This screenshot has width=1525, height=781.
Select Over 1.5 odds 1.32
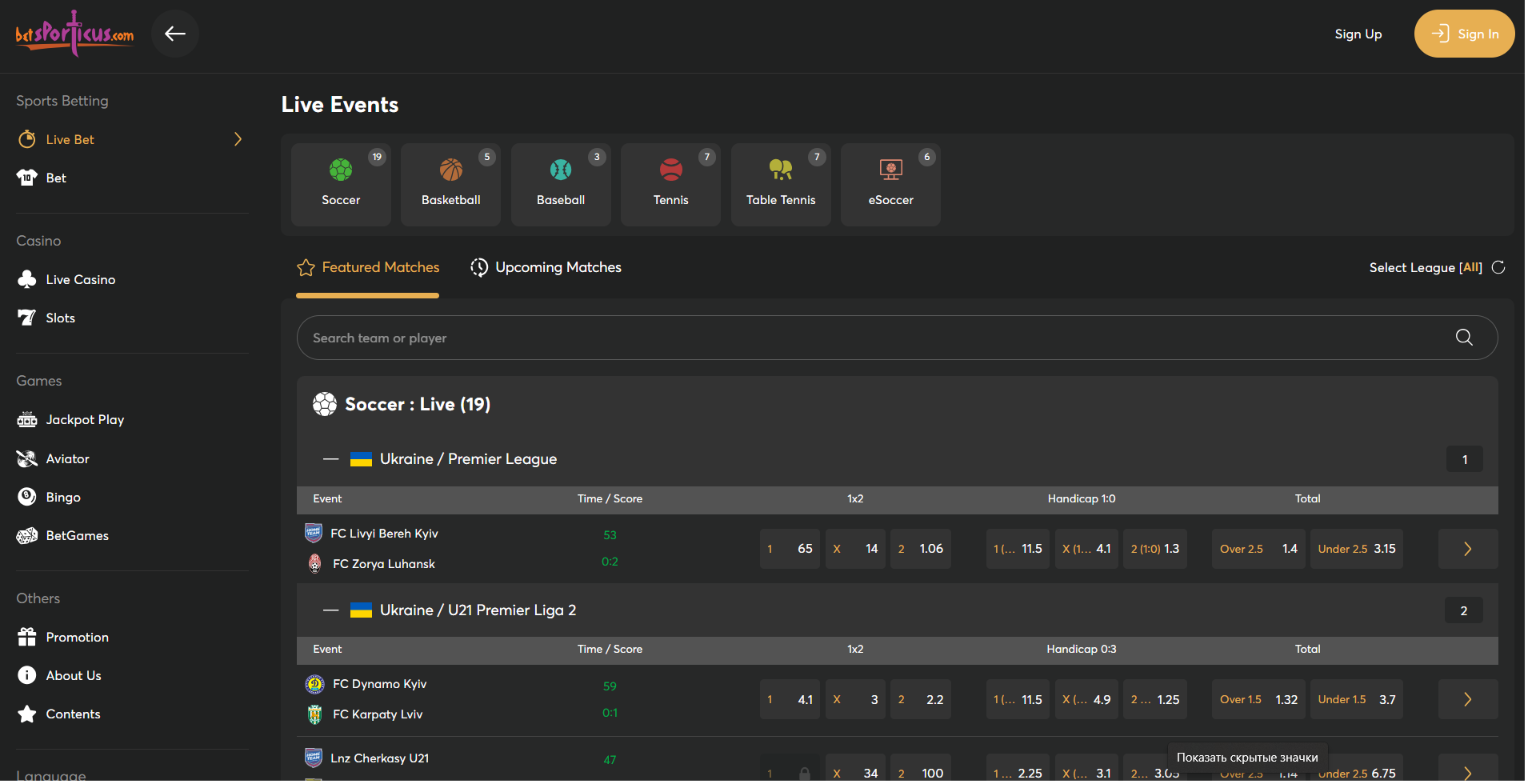1258,700
